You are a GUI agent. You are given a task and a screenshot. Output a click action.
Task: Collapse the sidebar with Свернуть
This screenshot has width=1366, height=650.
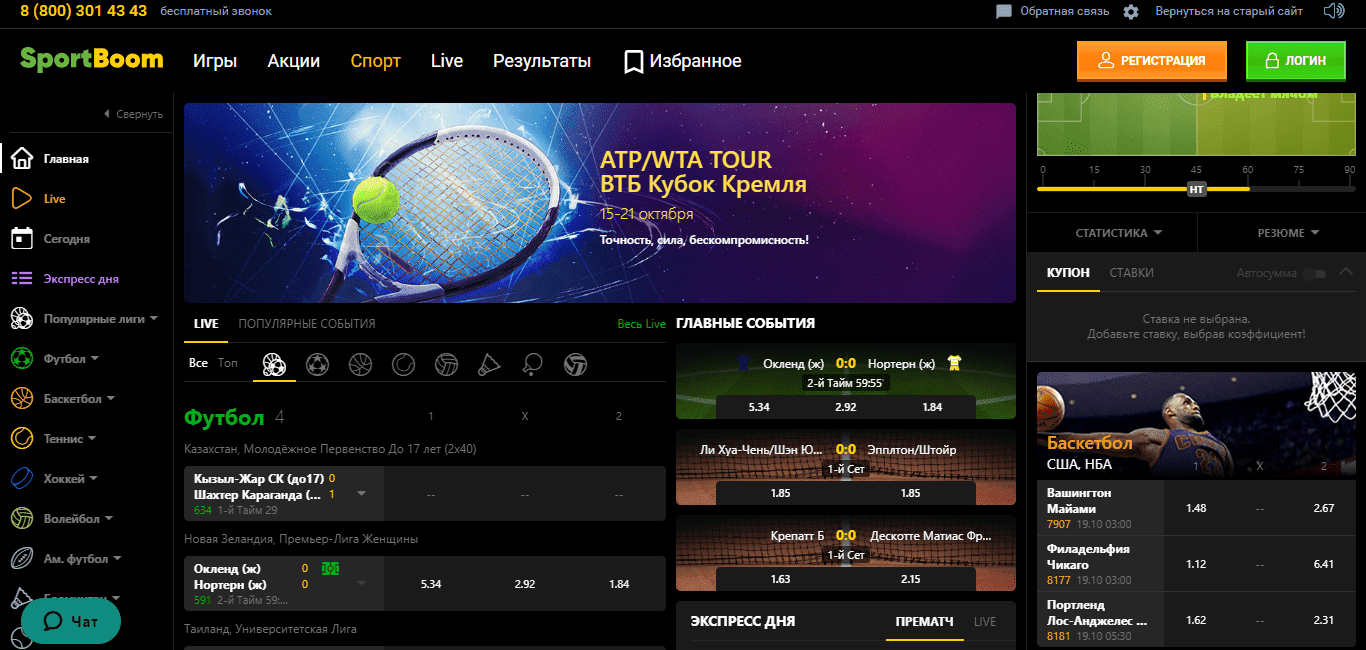tap(133, 114)
